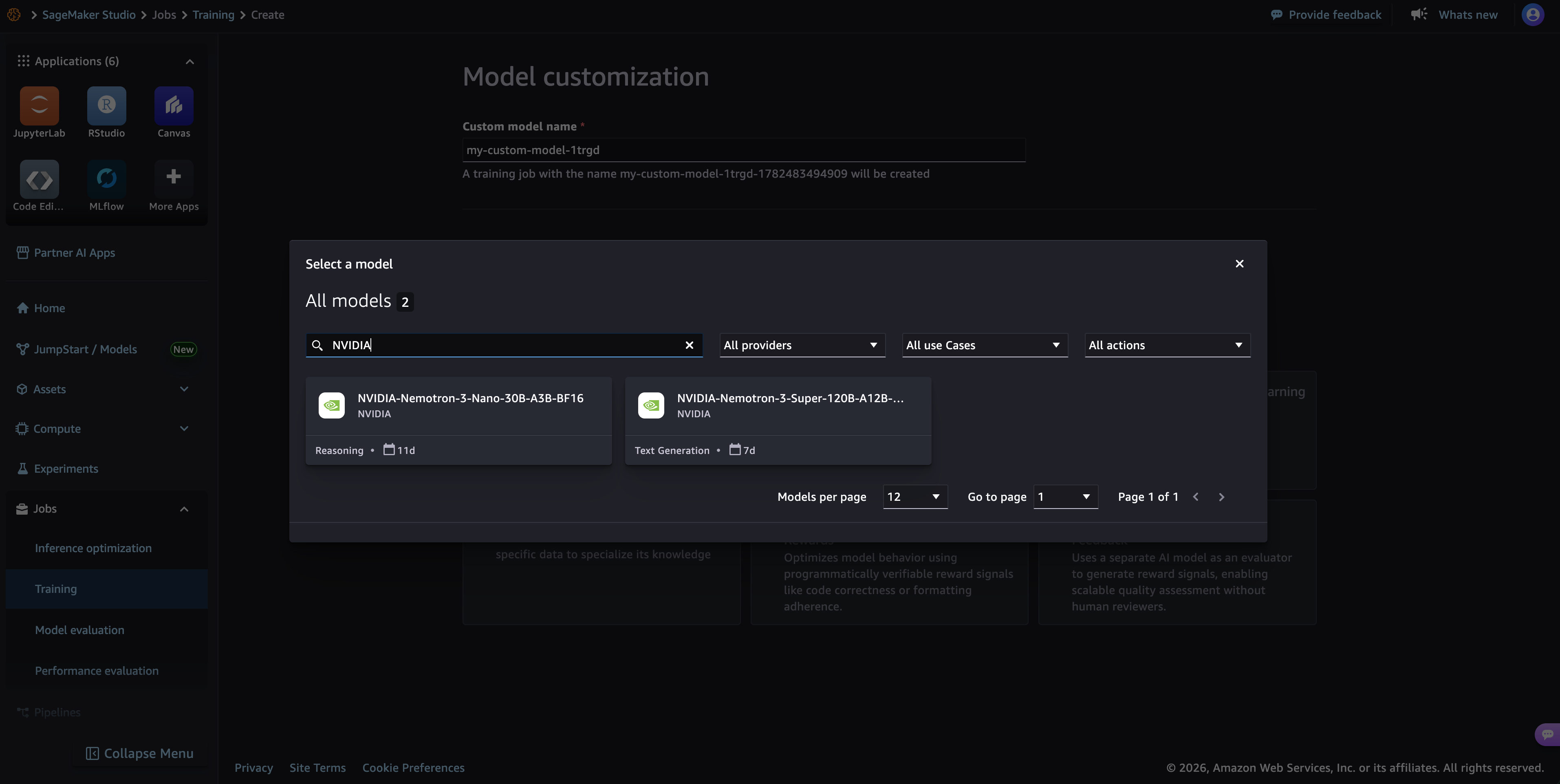Click the Provide feedback speech icon
The width and height of the screenshot is (1560, 784).
tap(1277, 15)
